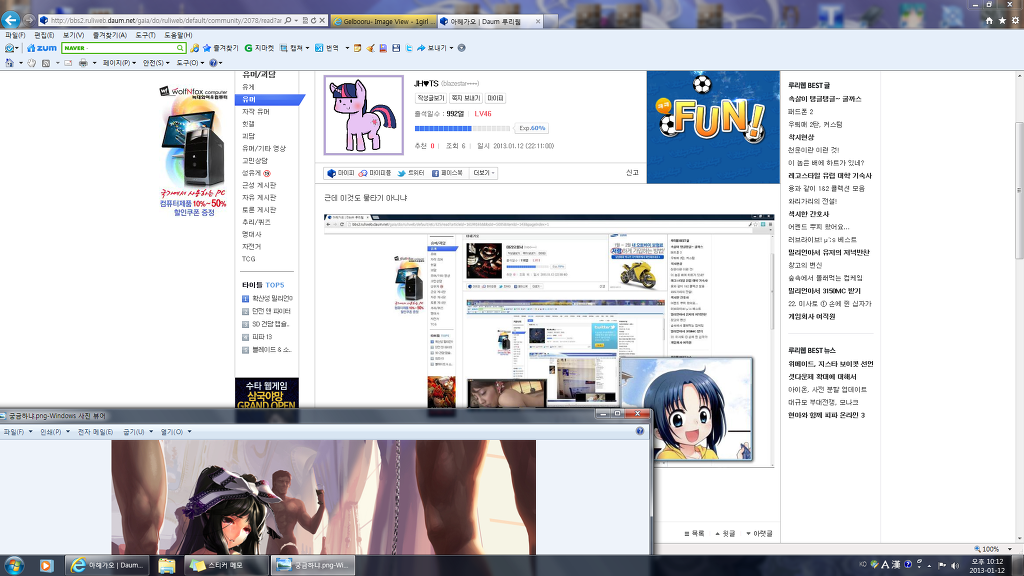Open the 안전(S) dropdown menu
1024x576 pixels.
coord(155,63)
